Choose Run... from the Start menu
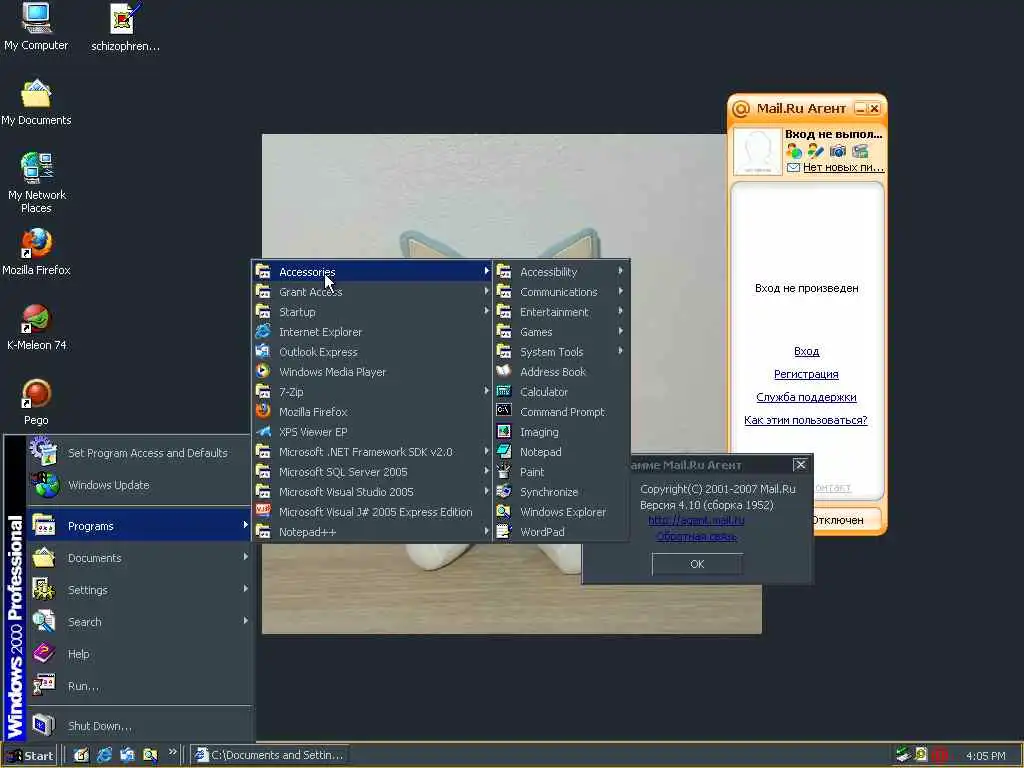Screen dimensions: 1024x768 tap(140, 686)
